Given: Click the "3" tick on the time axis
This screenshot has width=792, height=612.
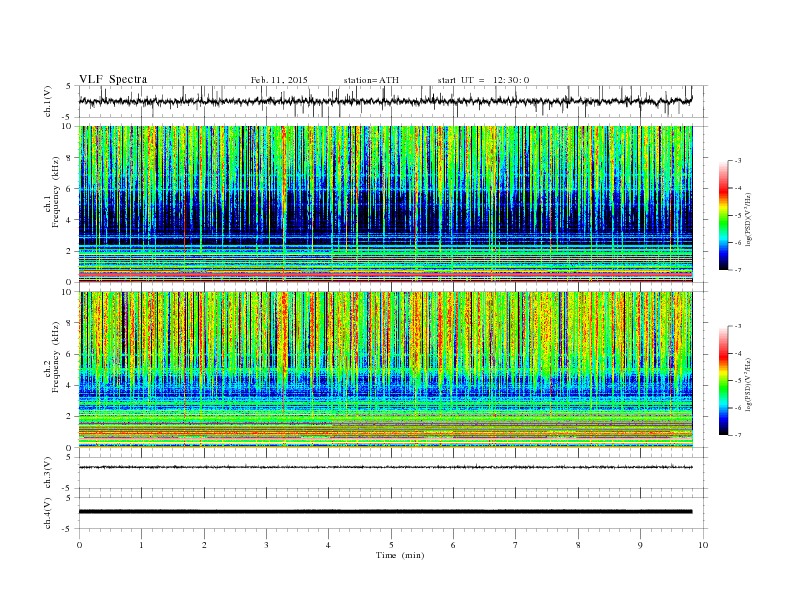Looking at the screenshot, I should [x=267, y=545].
